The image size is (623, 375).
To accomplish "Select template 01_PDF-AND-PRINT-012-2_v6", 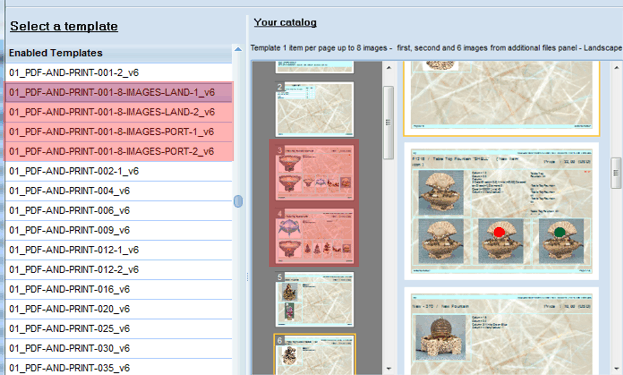I will [119, 269].
